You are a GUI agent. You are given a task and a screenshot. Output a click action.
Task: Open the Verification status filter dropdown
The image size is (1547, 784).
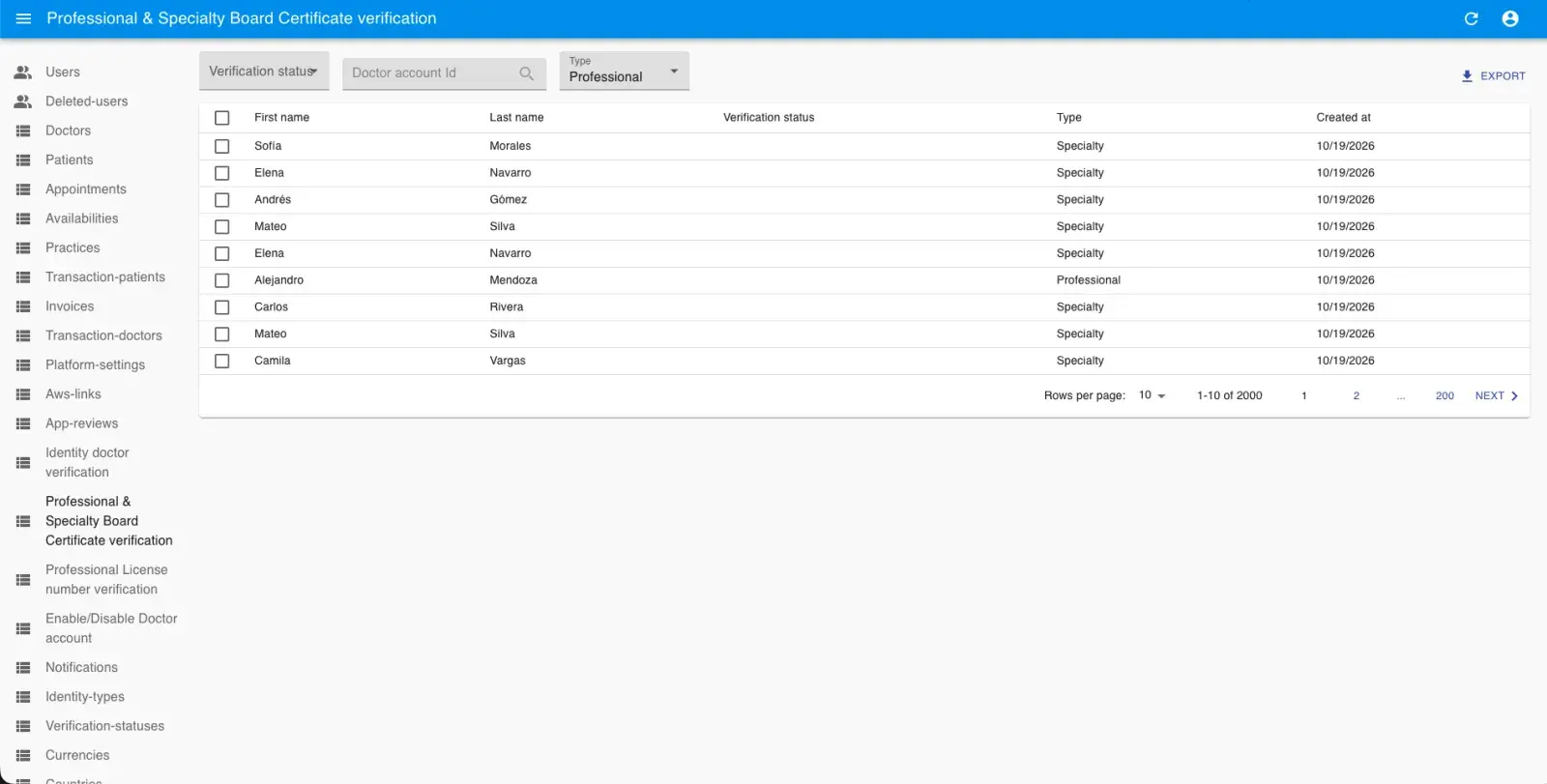(264, 72)
